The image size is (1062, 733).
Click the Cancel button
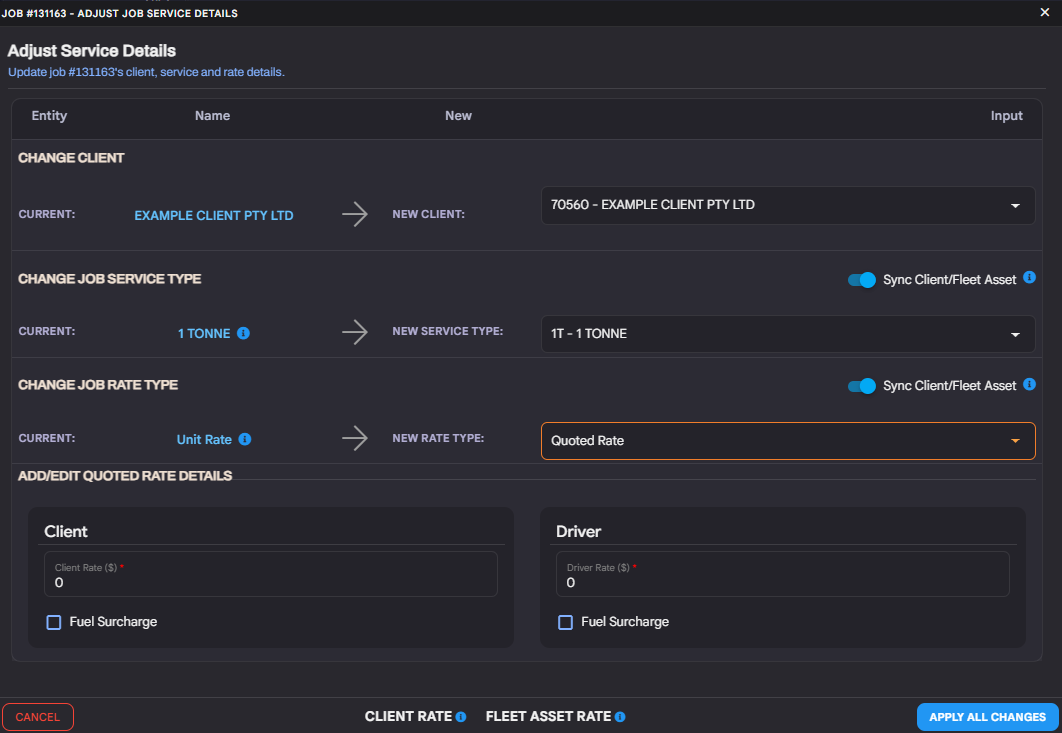coord(38,717)
